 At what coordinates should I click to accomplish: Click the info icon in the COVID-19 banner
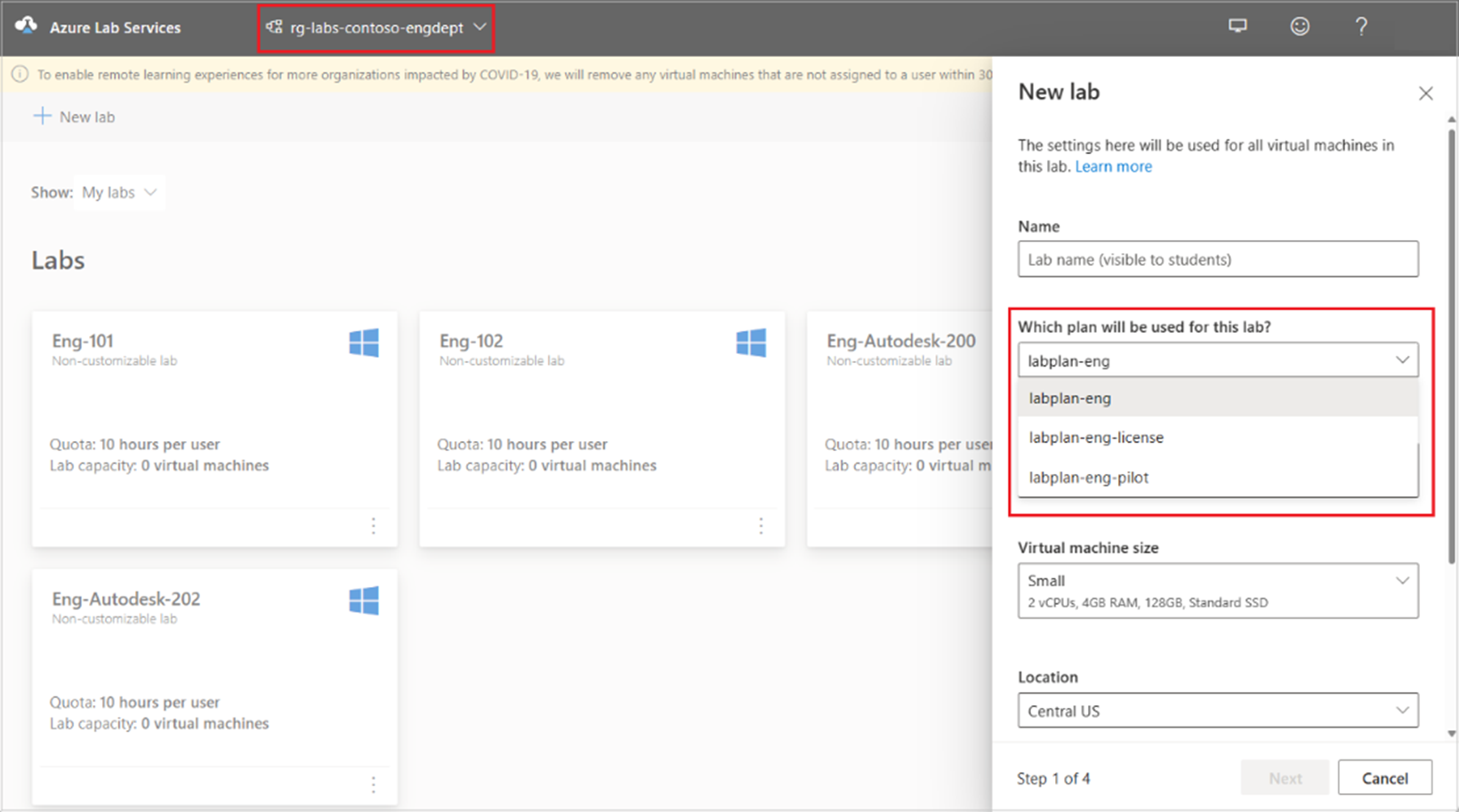[x=20, y=74]
